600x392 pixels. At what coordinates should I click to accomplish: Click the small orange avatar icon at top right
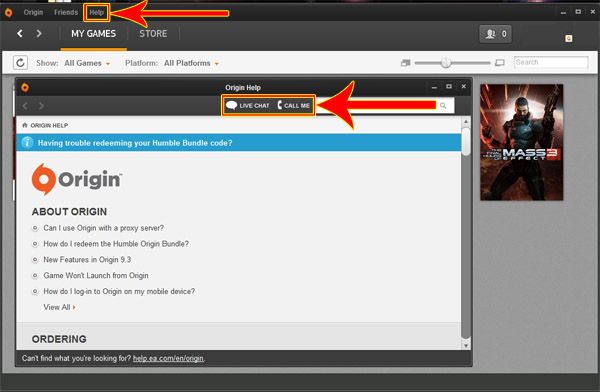coord(569,38)
